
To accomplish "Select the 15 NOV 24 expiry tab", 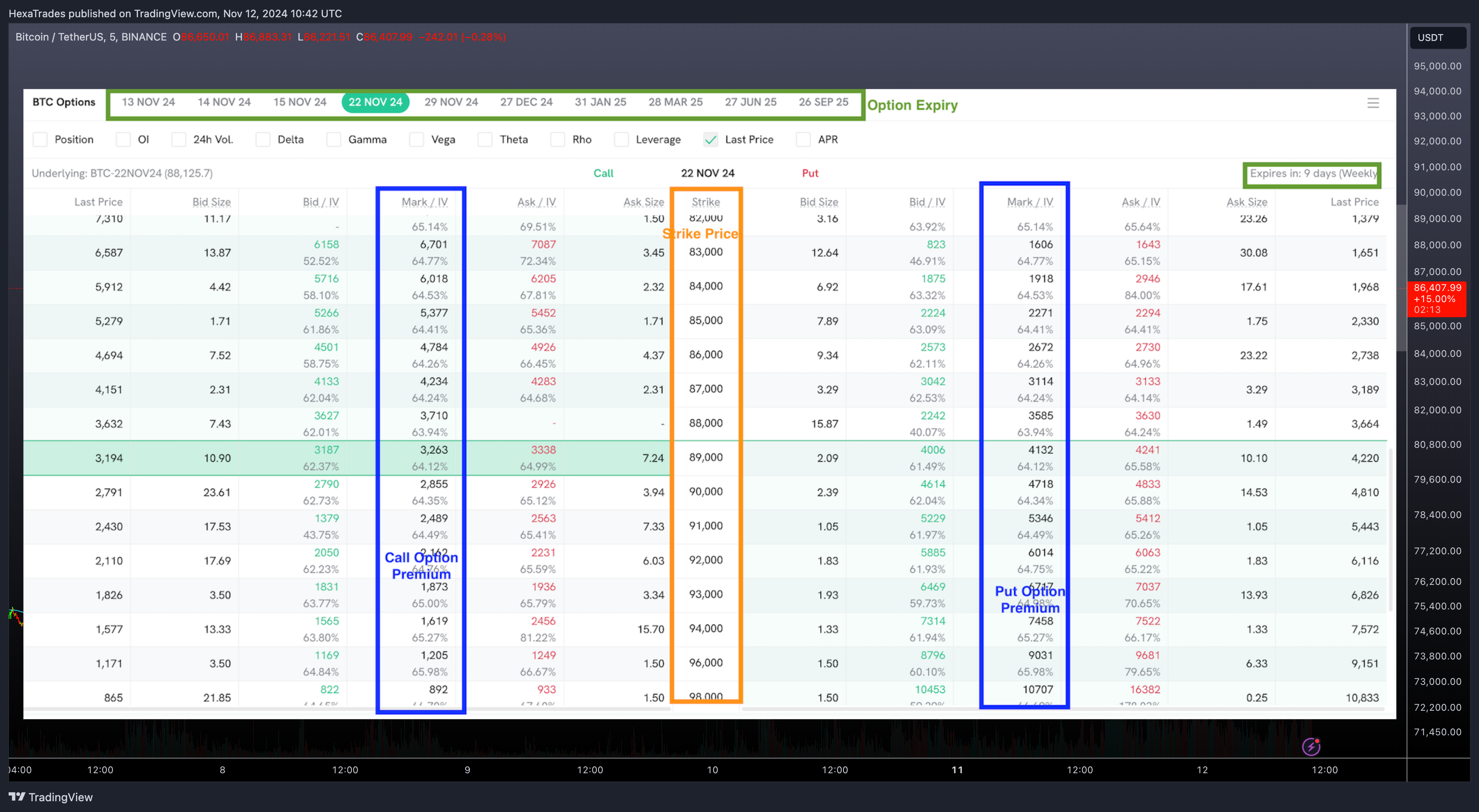I will pyautogui.click(x=300, y=102).
